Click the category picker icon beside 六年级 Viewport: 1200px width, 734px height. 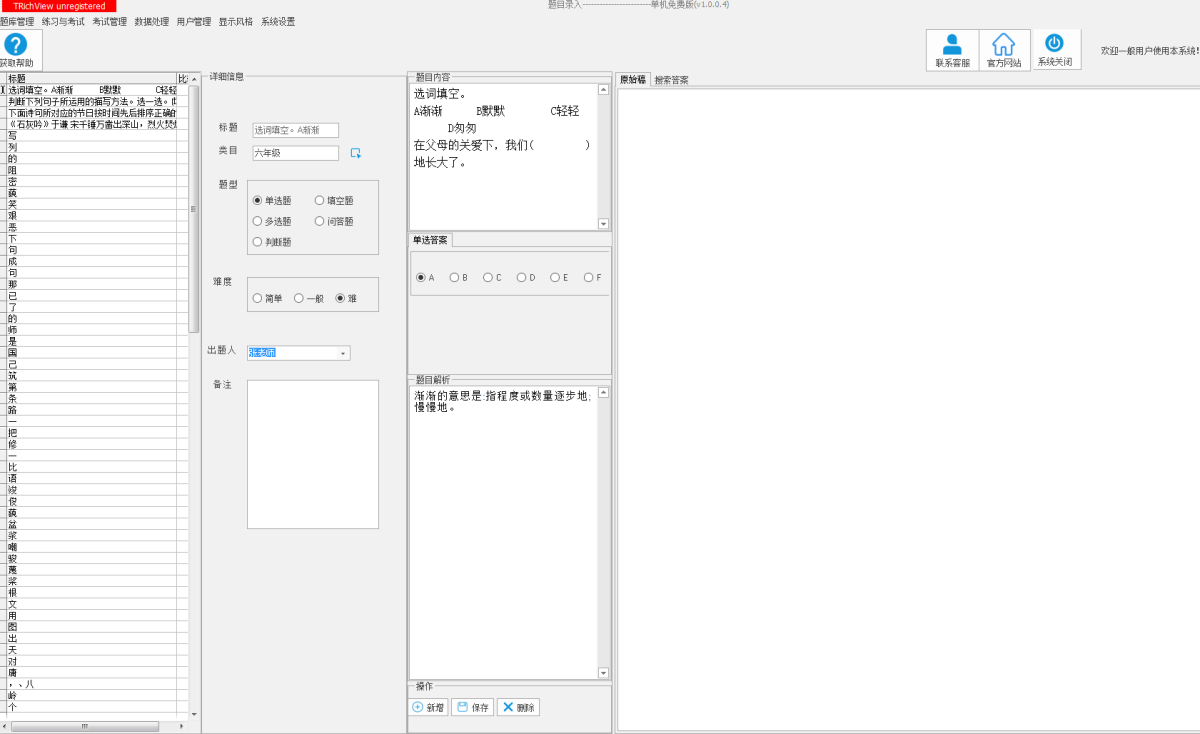355,153
